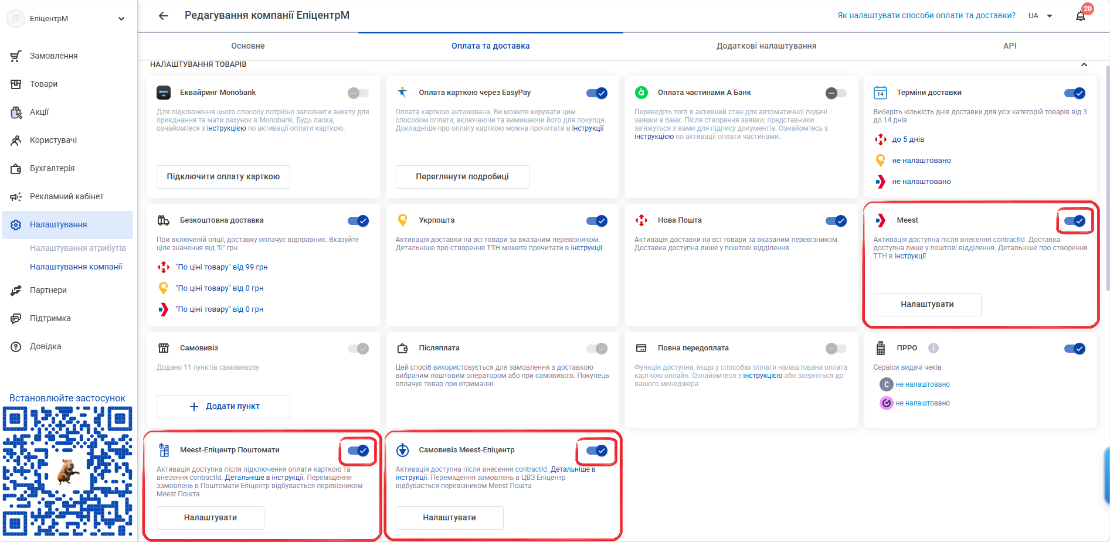Image resolution: width=1110 pixels, height=542 pixels.
Task: Click the Користувачі icon in sidebar
Action: pos(16,140)
